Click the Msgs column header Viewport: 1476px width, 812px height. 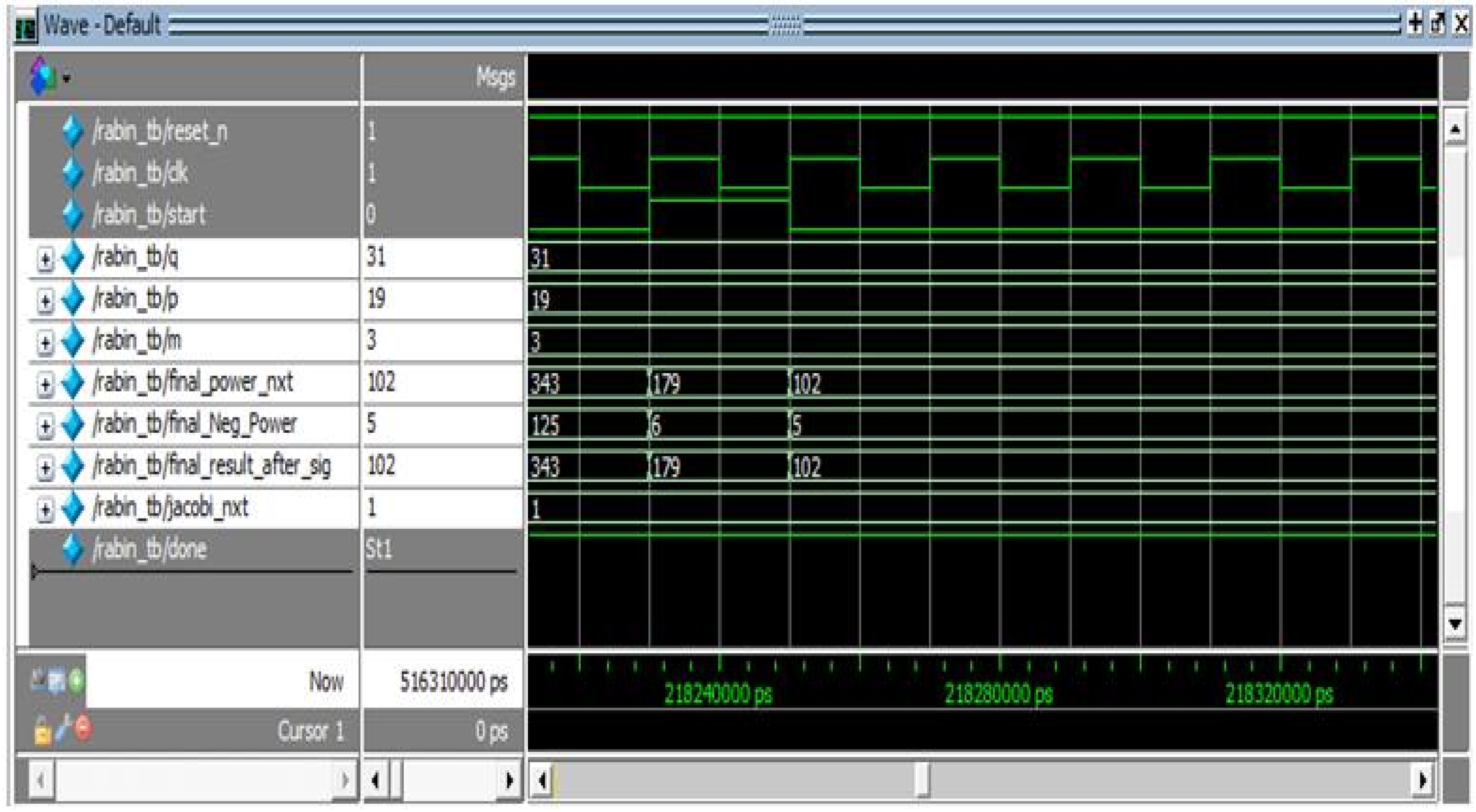pos(495,77)
